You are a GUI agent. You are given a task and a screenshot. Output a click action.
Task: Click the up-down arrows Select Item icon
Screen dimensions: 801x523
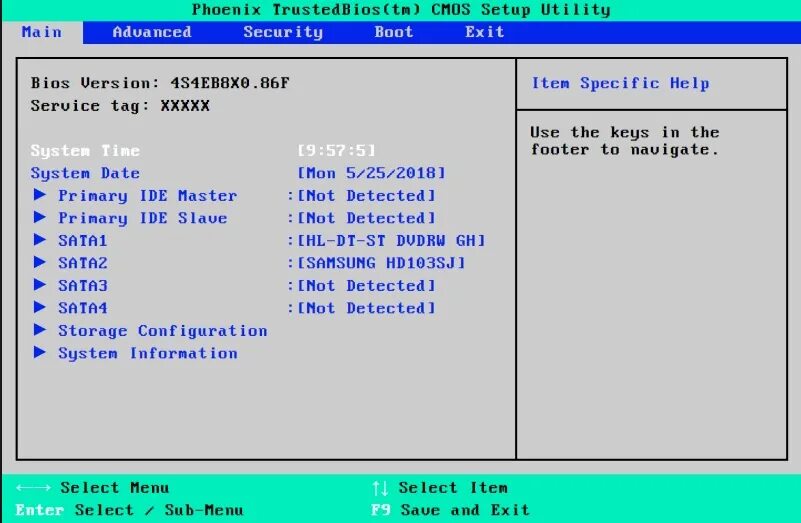pyautogui.click(x=380, y=488)
